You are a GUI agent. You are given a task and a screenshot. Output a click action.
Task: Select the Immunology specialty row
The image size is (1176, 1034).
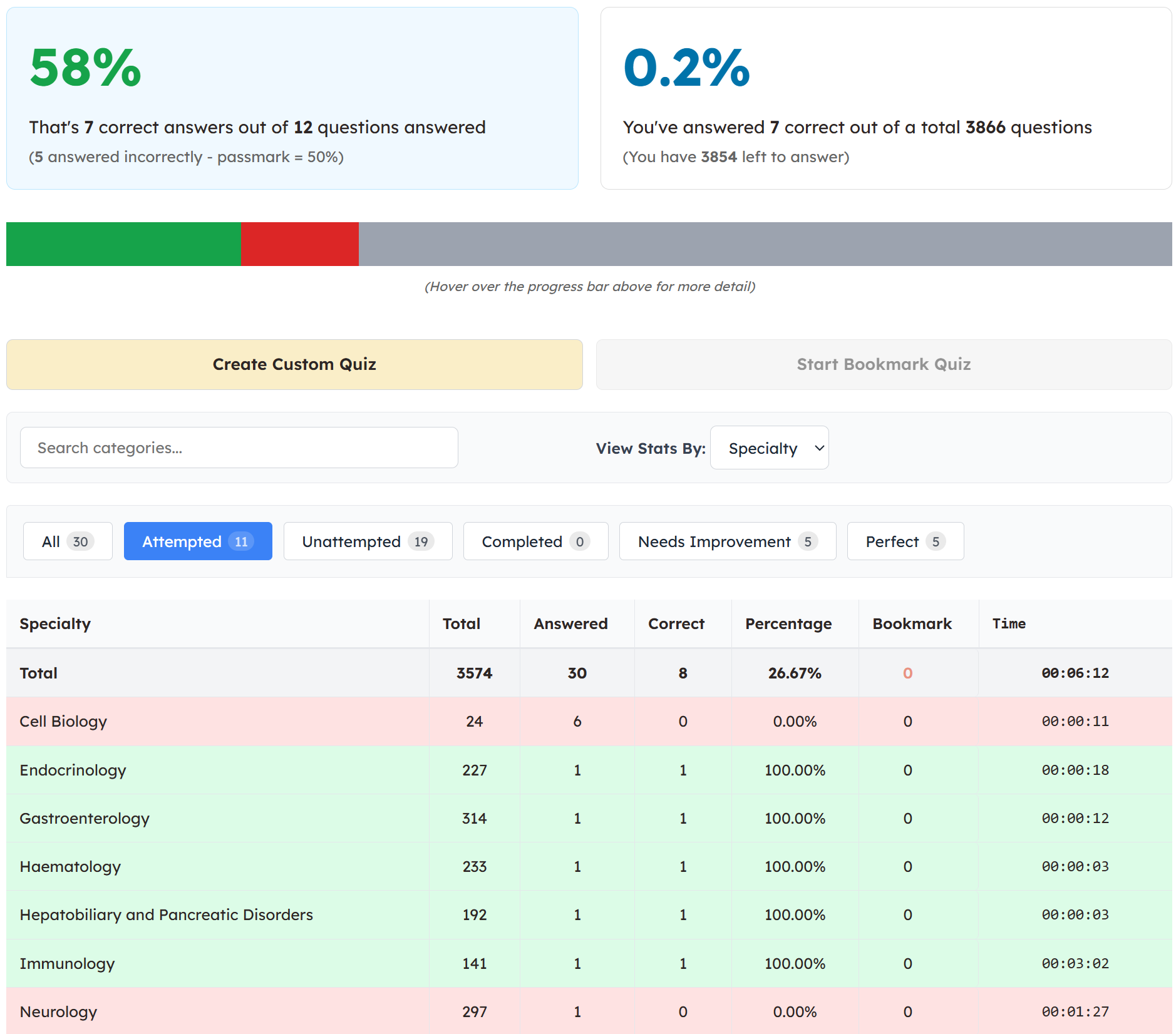click(x=589, y=963)
